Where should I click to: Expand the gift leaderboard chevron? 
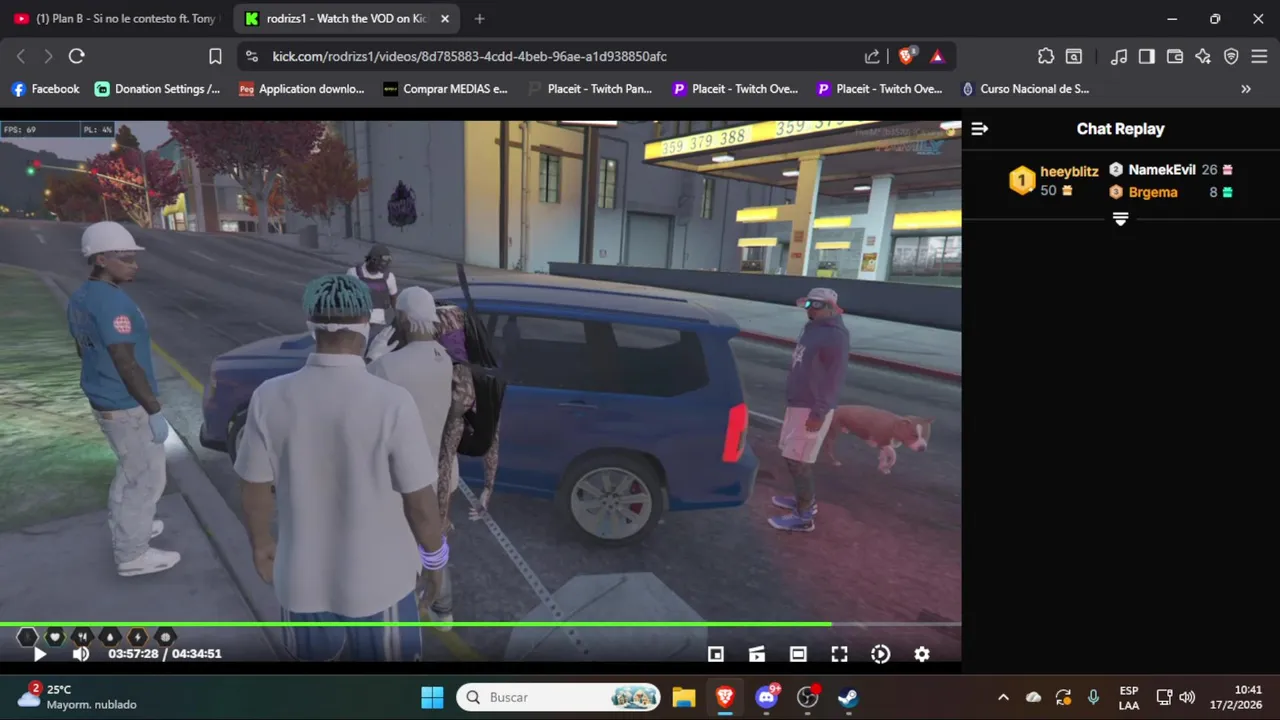1120,219
